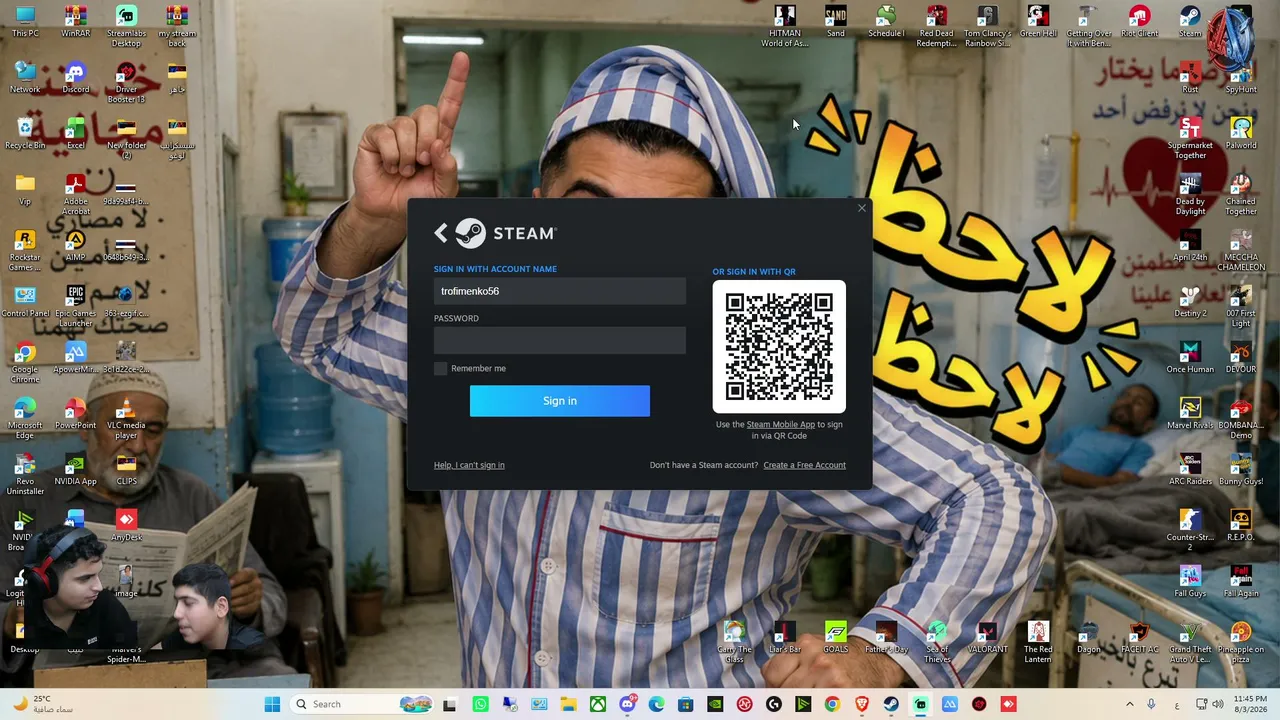
Task: Open WhatsApp from the taskbar
Action: coord(480,704)
